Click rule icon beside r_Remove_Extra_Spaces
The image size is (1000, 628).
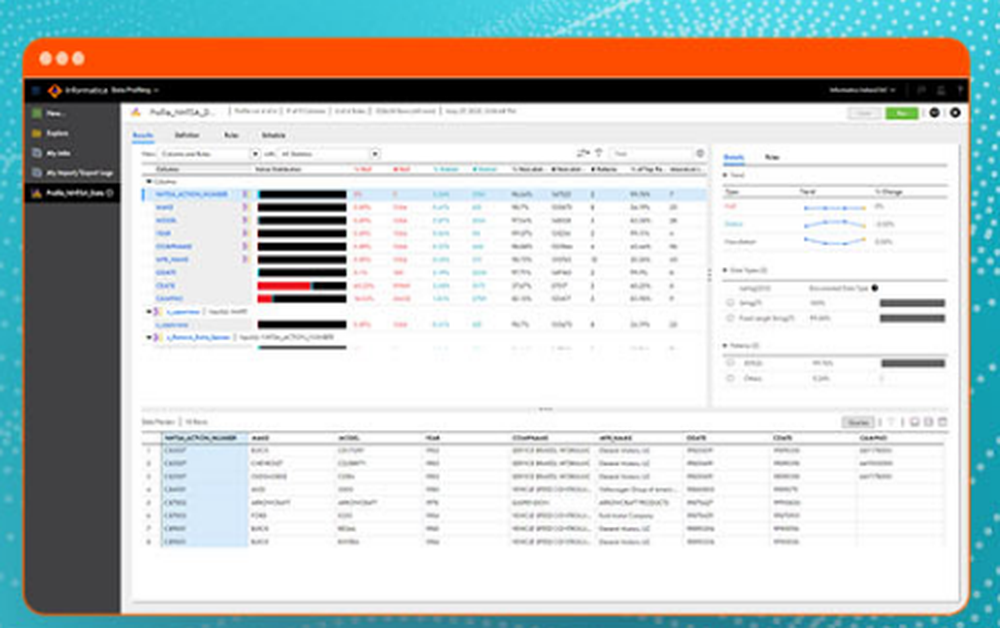pos(158,337)
